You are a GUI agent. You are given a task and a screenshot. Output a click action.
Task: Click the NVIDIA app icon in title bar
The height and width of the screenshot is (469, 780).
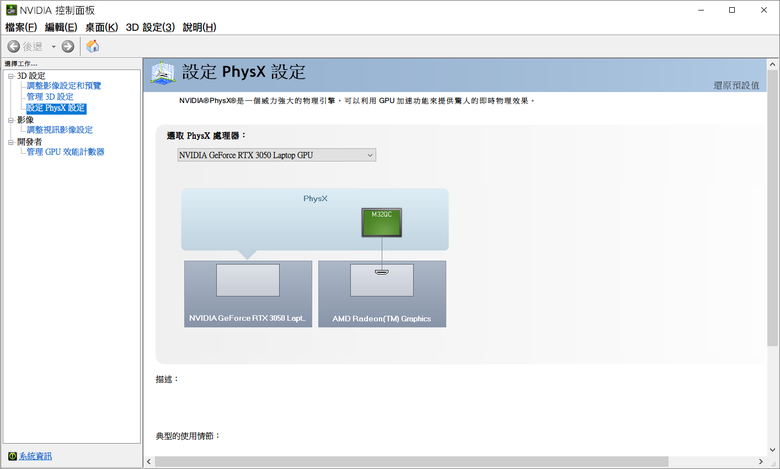11,10
